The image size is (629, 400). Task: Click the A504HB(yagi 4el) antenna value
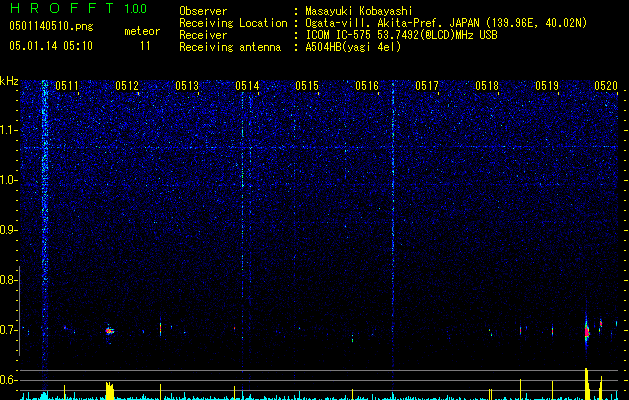(353, 47)
